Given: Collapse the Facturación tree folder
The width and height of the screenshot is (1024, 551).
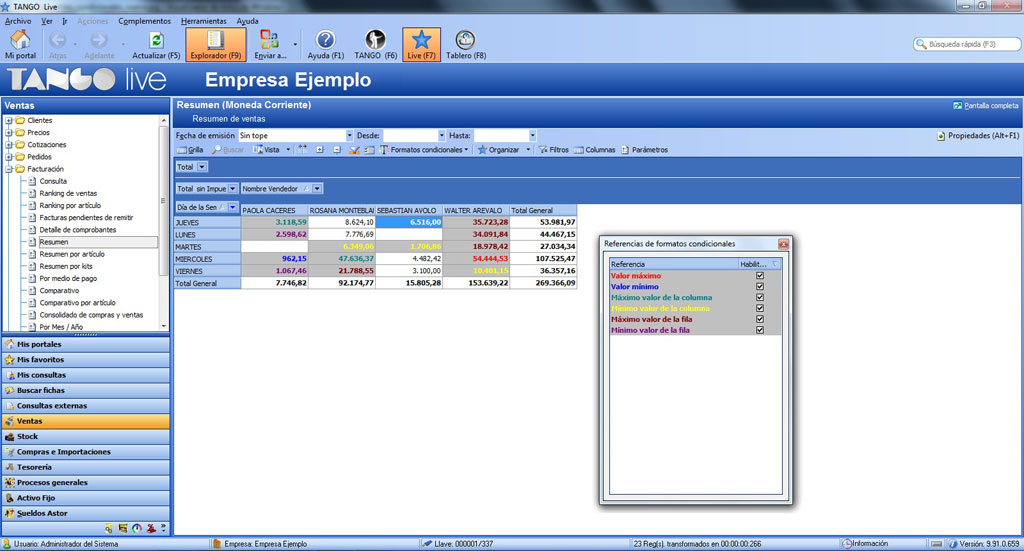Looking at the screenshot, I should pyautogui.click(x=9, y=169).
